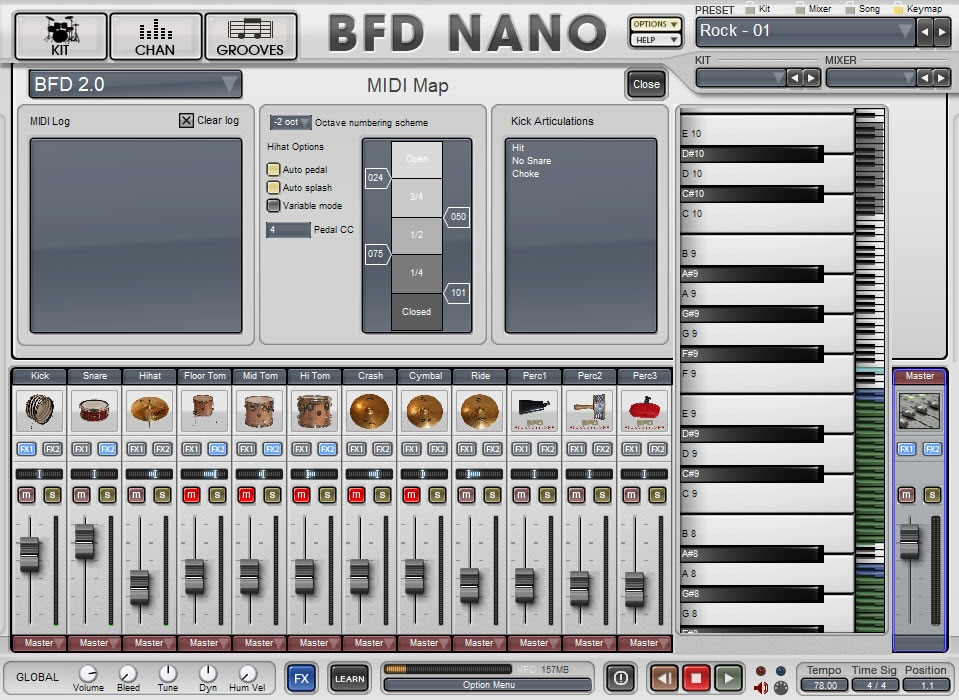
Task: Enable Auto pedal hihat option
Action: point(273,169)
